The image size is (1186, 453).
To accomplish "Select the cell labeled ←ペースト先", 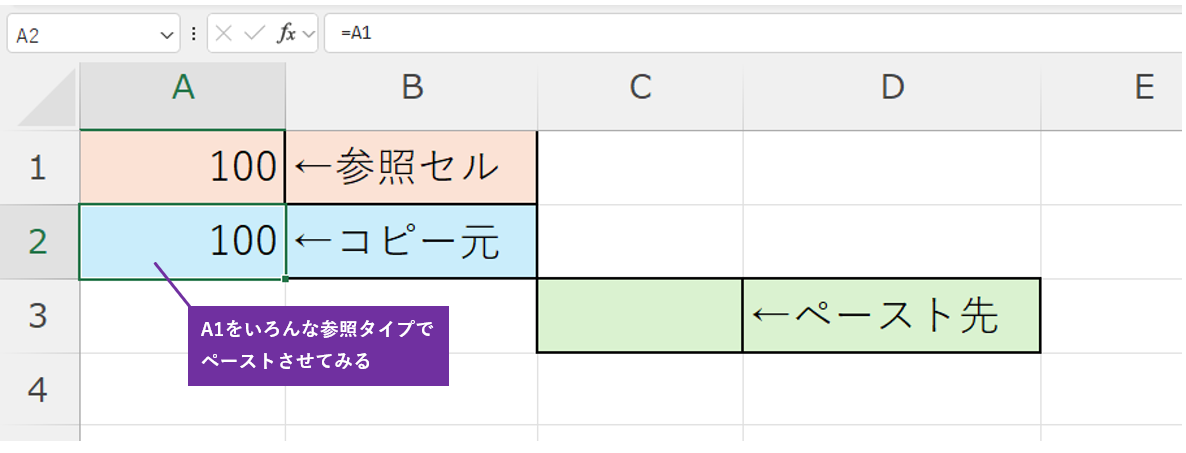I will tap(892, 315).
